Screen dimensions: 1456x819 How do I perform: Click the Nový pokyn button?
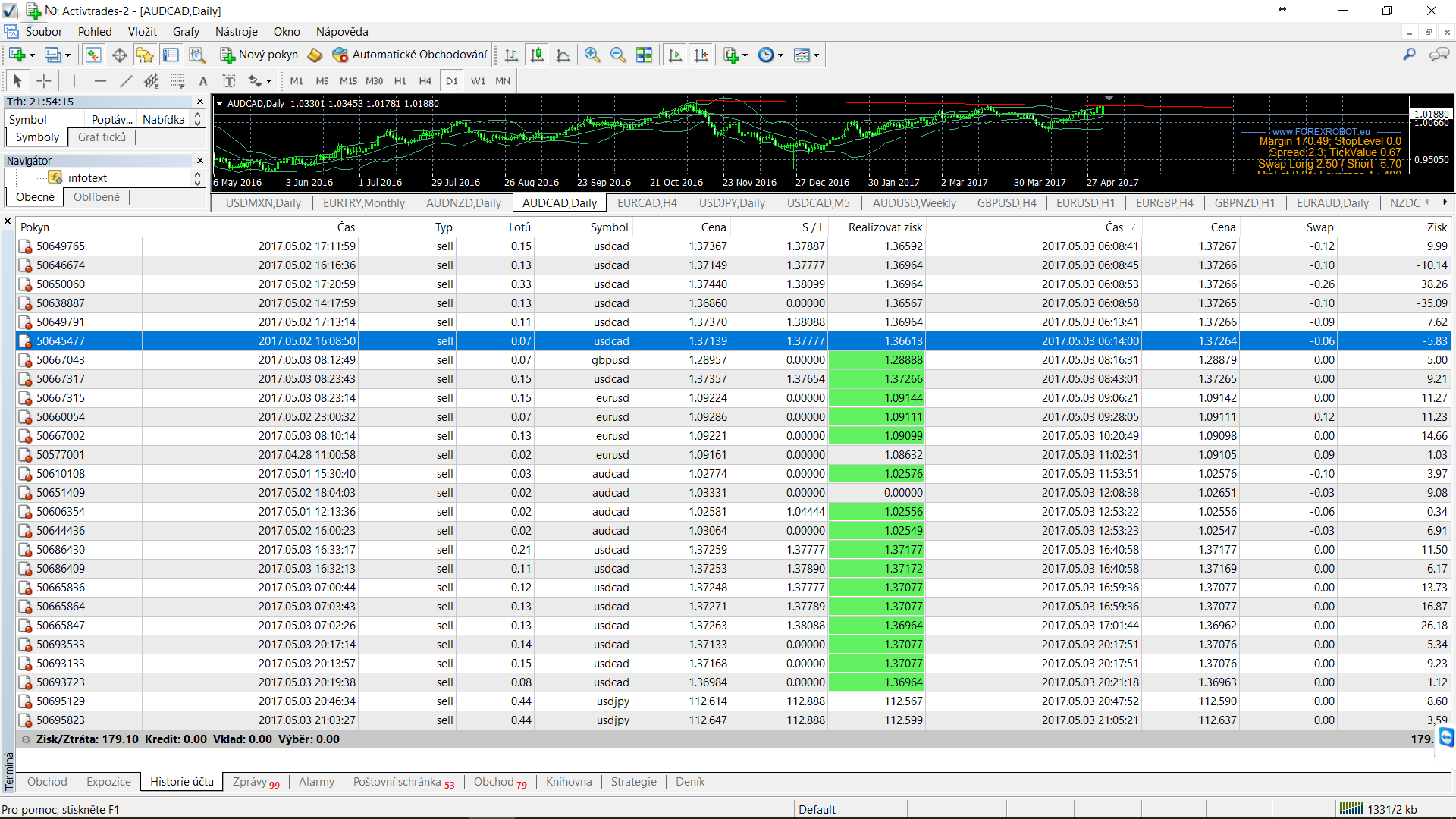tap(259, 55)
